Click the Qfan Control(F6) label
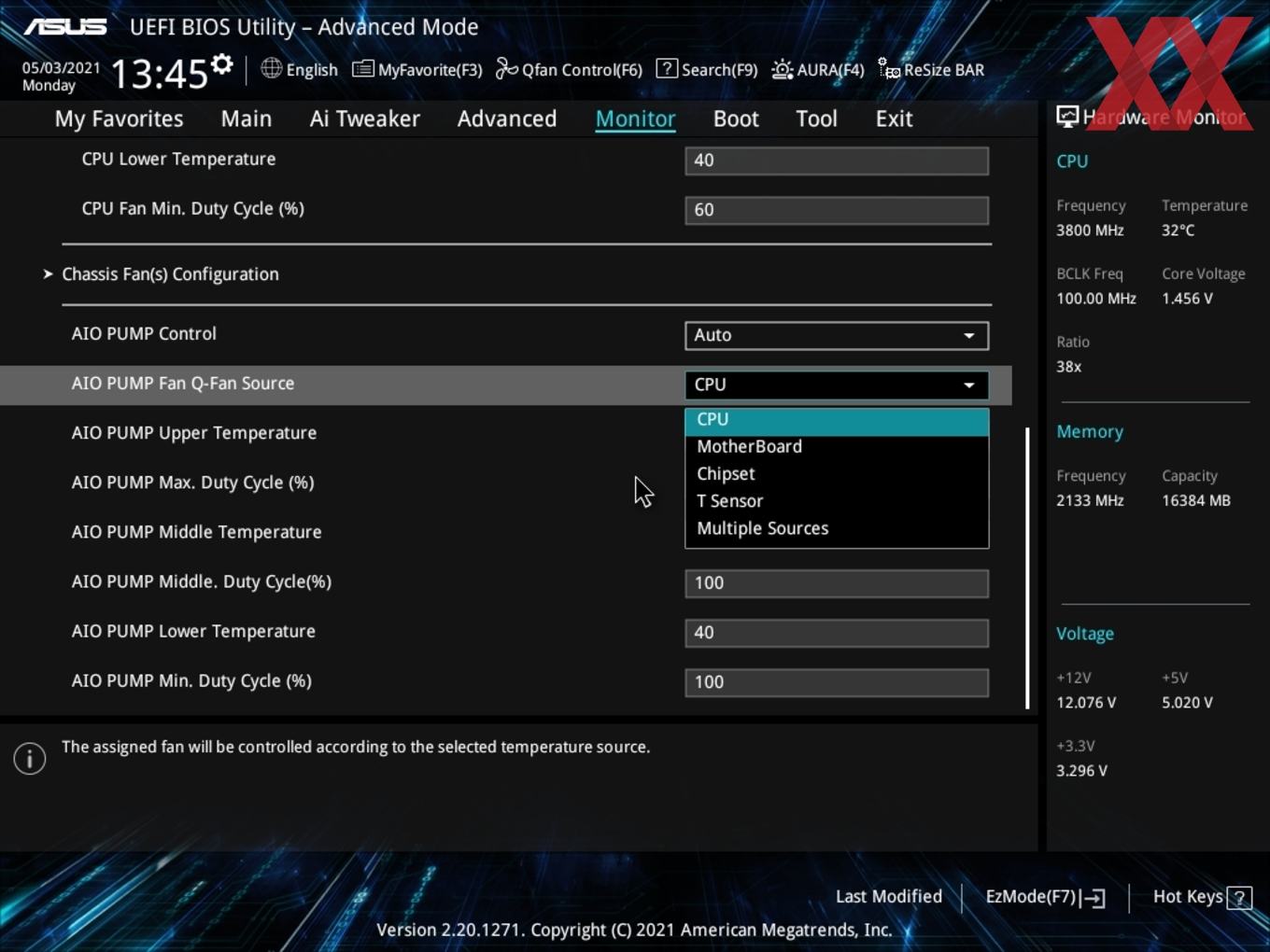This screenshot has height=952, width=1270. click(x=582, y=70)
